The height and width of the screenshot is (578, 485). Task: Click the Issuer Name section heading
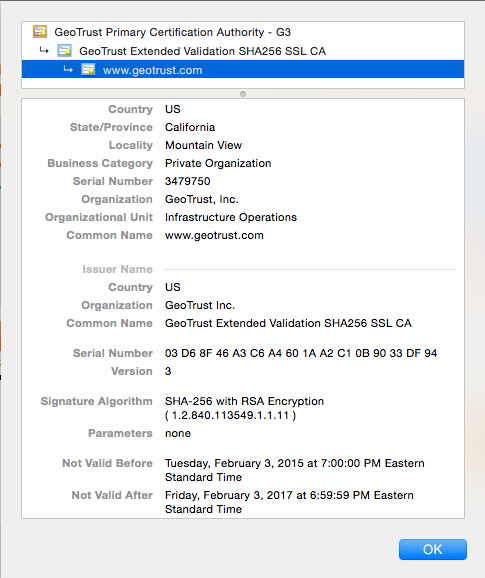(x=117, y=269)
